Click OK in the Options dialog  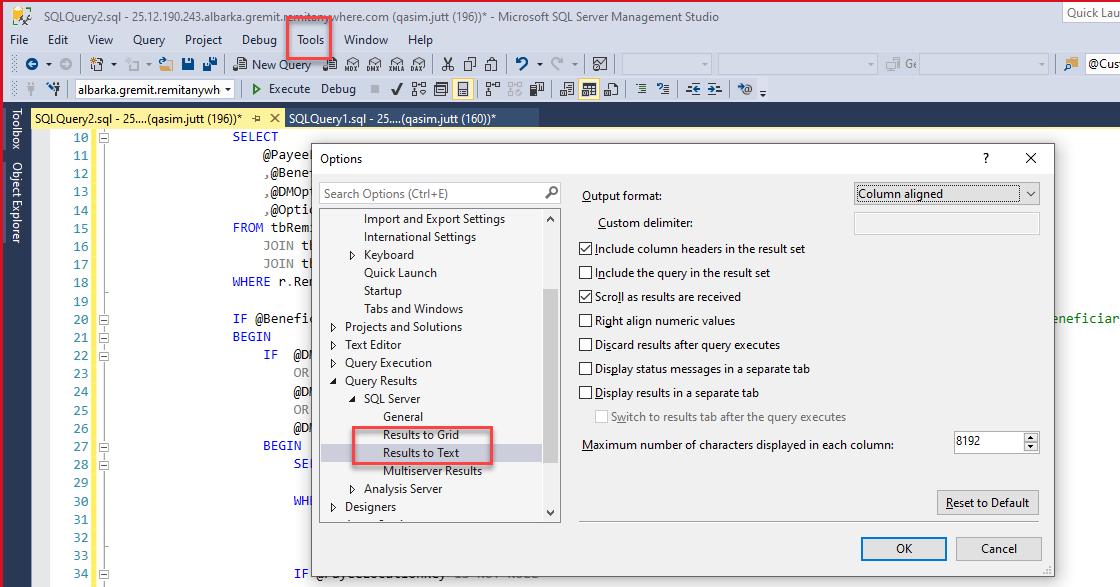(x=904, y=548)
